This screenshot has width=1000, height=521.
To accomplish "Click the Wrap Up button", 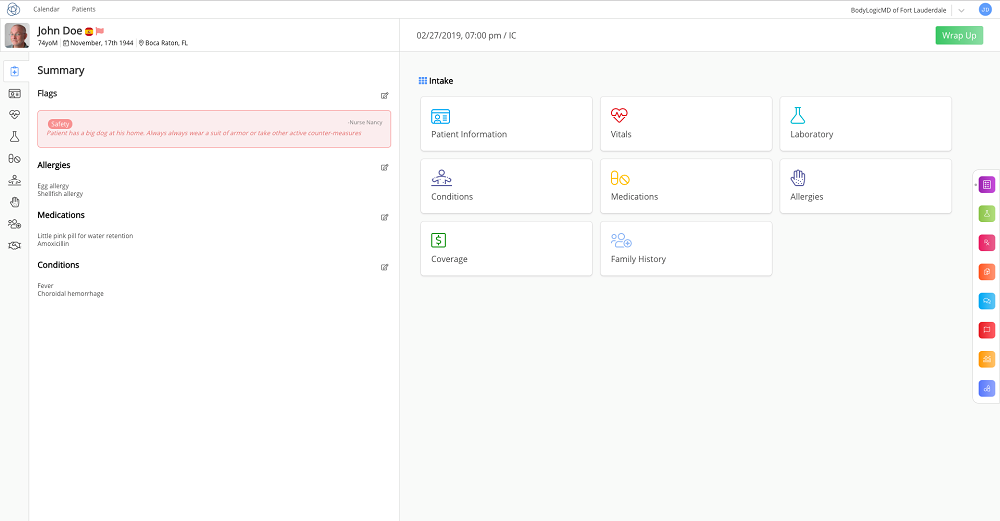I will click(959, 36).
